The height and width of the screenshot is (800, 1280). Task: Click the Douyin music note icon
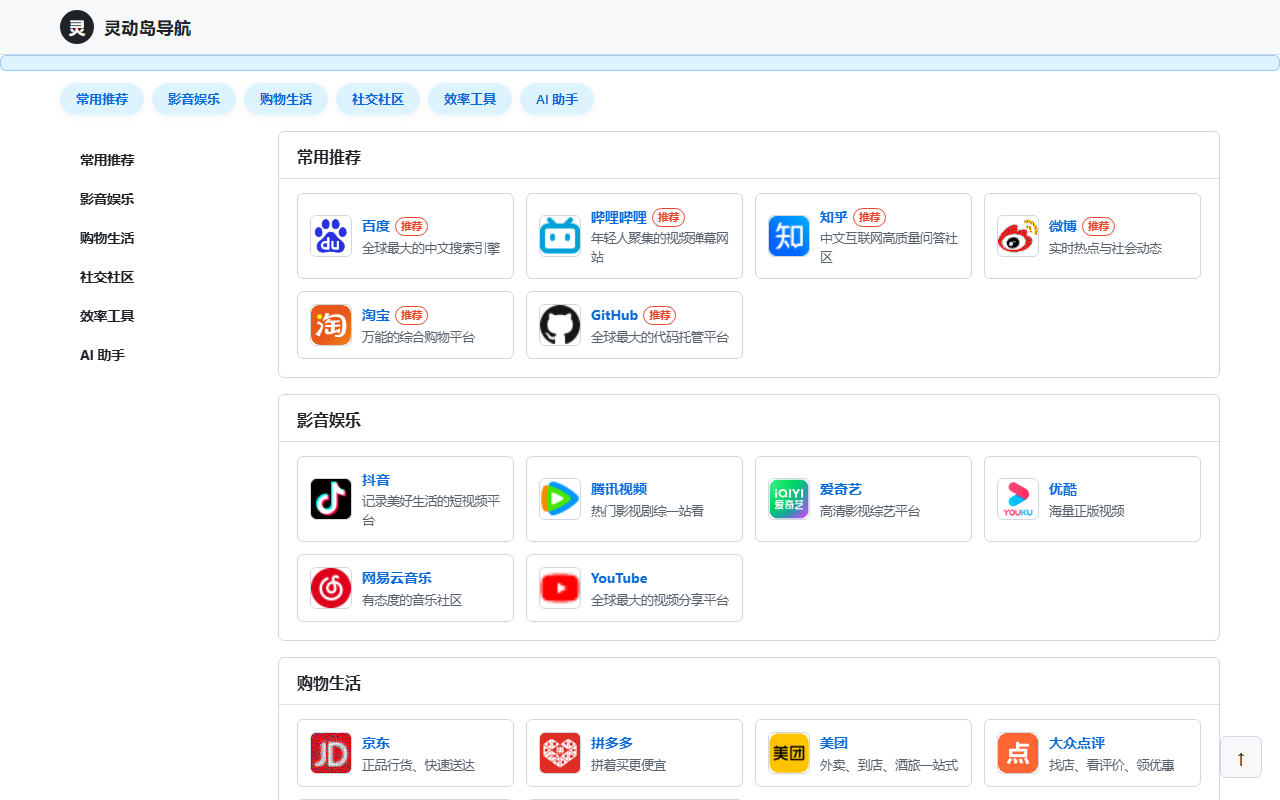(x=331, y=499)
